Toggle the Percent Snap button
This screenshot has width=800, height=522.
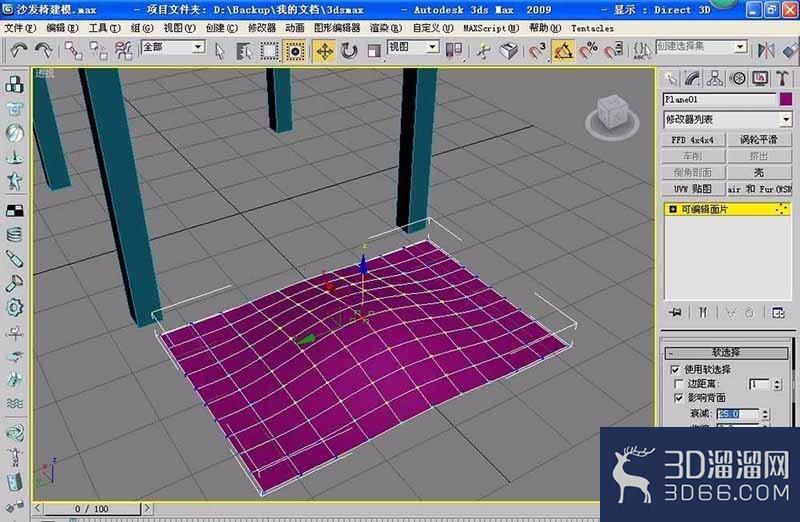[x=588, y=51]
